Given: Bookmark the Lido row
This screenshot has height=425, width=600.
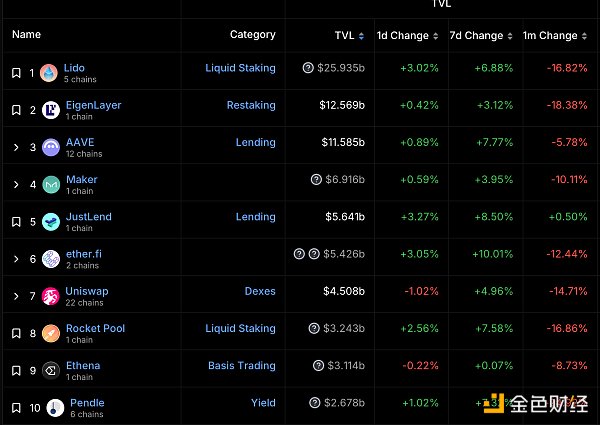Looking at the screenshot, I should [16, 73].
